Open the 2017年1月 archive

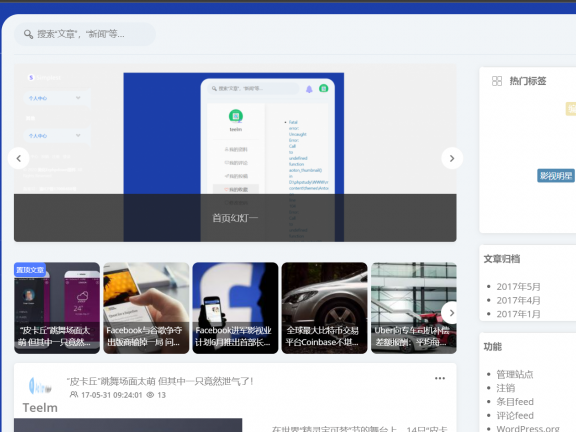tap(518, 314)
